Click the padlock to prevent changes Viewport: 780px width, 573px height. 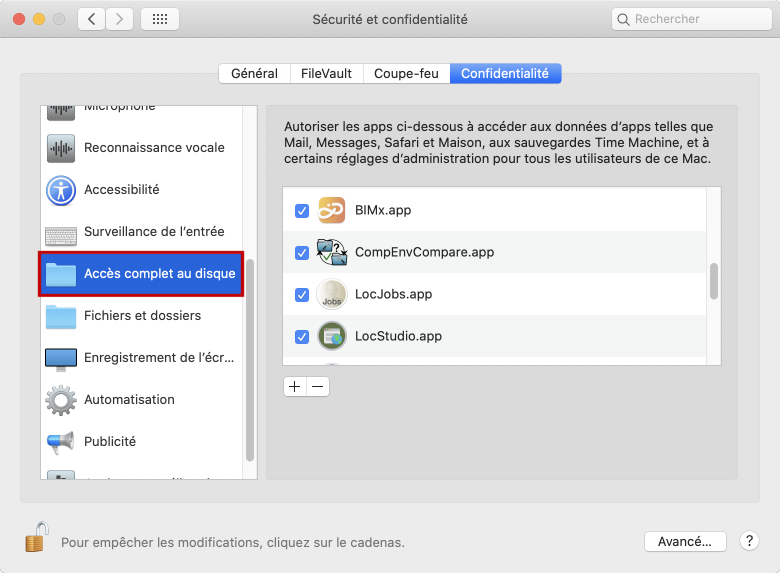pos(37,537)
